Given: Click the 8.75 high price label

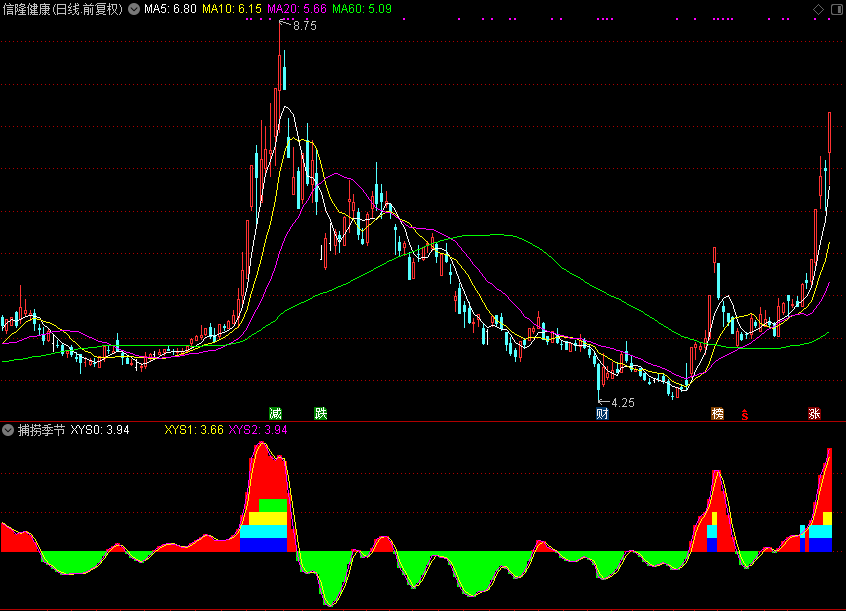Looking at the screenshot, I should [305, 26].
